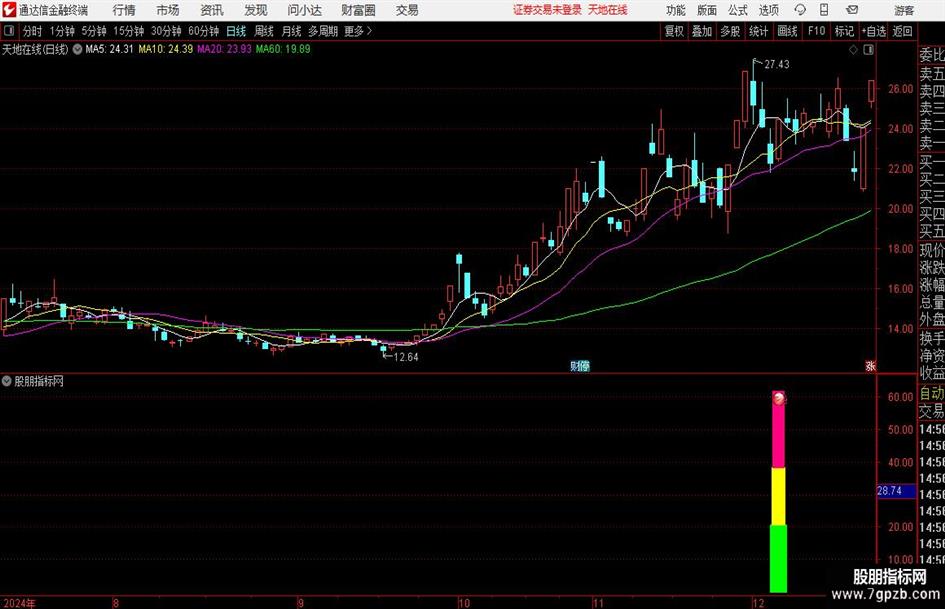The image size is (945, 609).
Task: Open the 资讯 menu
Action: click(212, 10)
